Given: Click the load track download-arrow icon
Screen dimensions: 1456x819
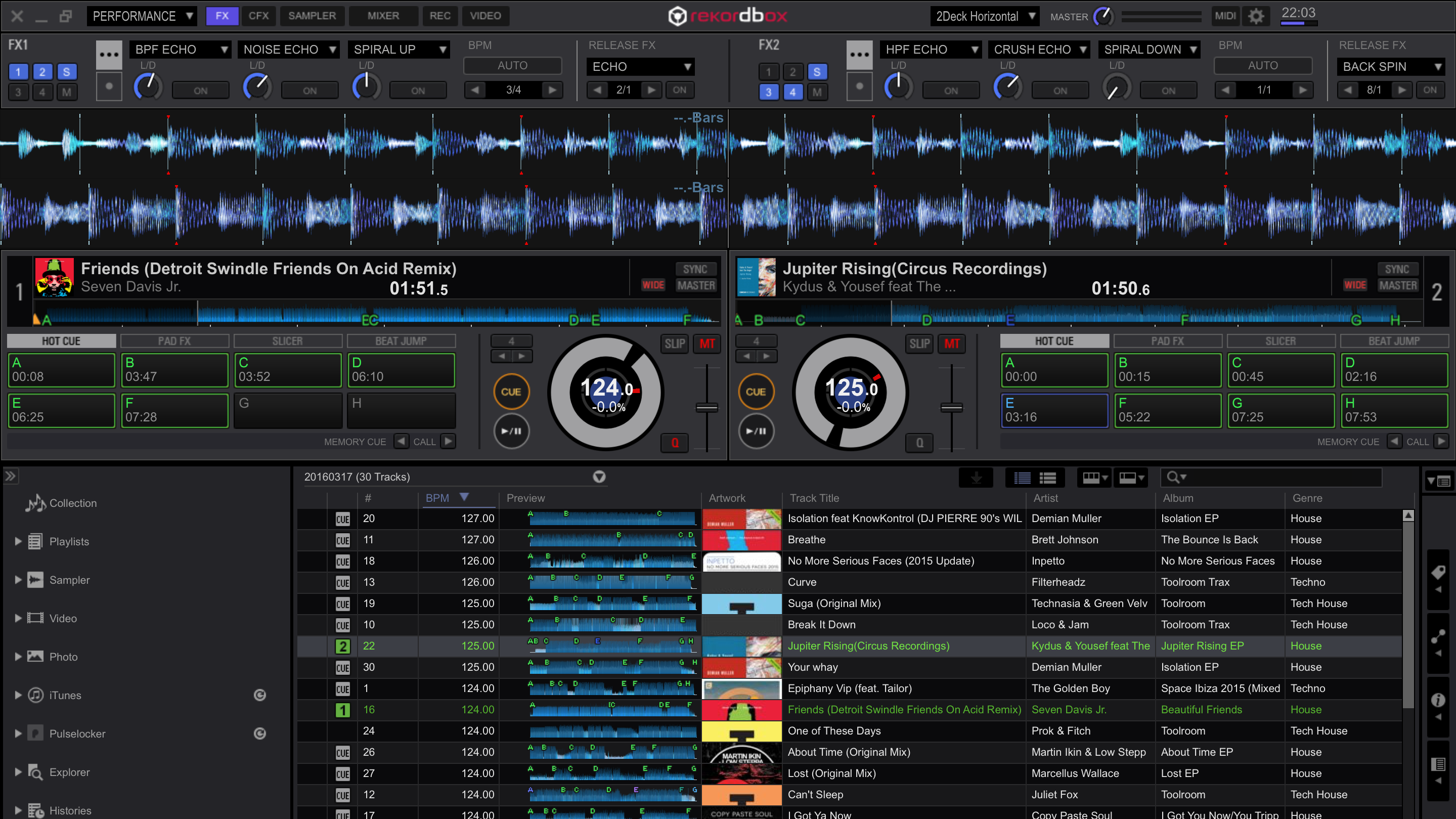Looking at the screenshot, I should pos(976,478).
